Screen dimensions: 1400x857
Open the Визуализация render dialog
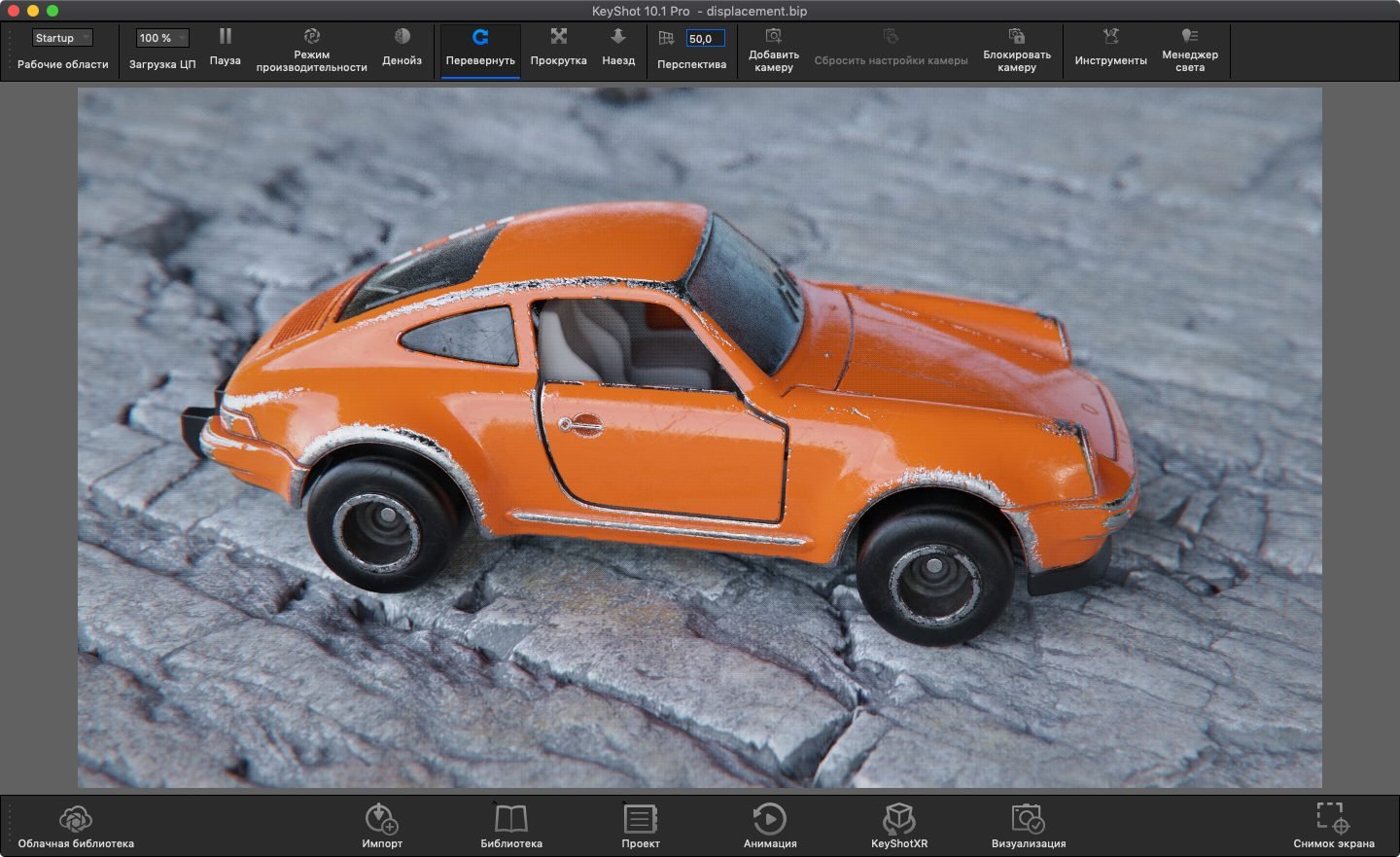[1028, 823]
